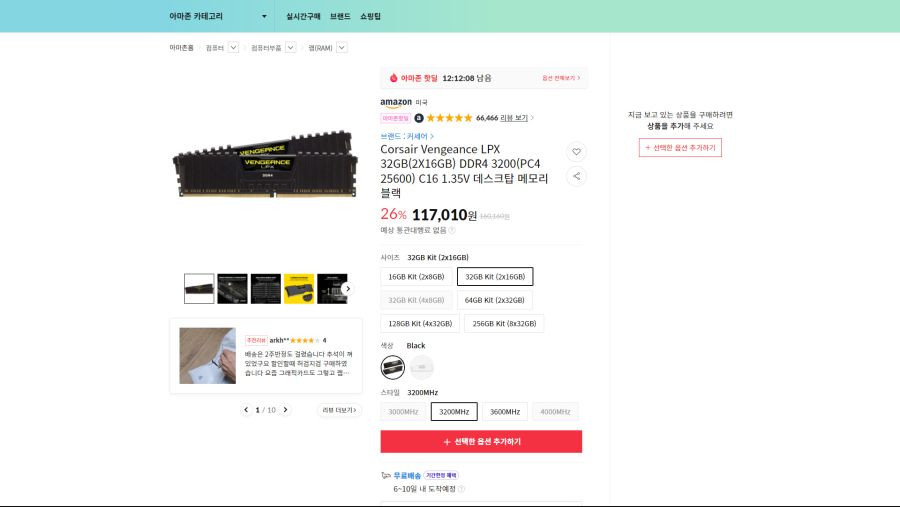Open the review count link
The image size is (900, 507).
tap(514, 118)
